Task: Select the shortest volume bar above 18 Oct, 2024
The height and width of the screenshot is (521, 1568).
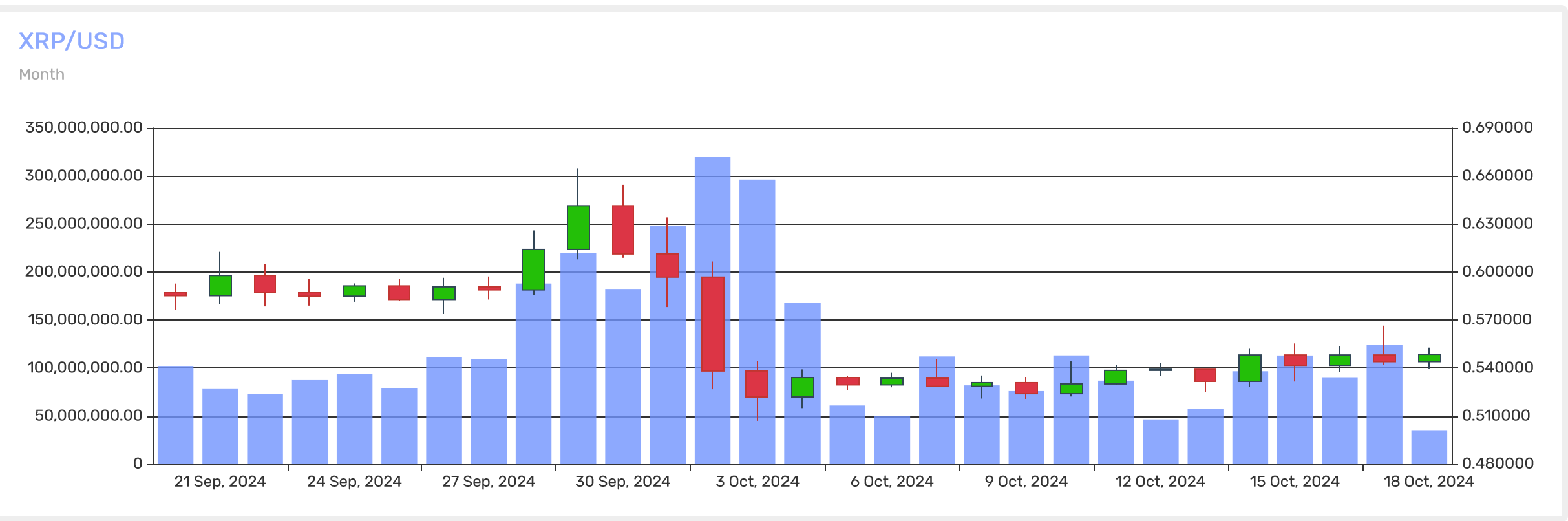Action: [x=1429, y=447]
